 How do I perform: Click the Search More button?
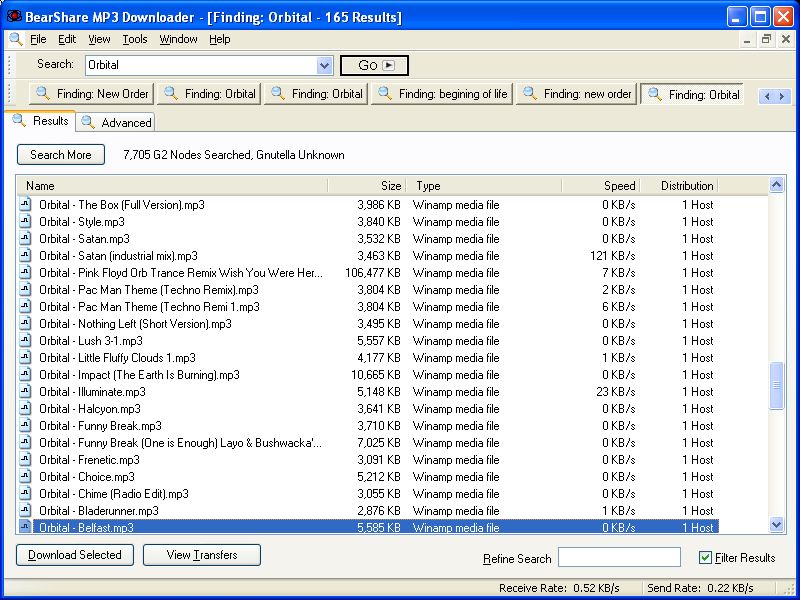click(60, 155)
